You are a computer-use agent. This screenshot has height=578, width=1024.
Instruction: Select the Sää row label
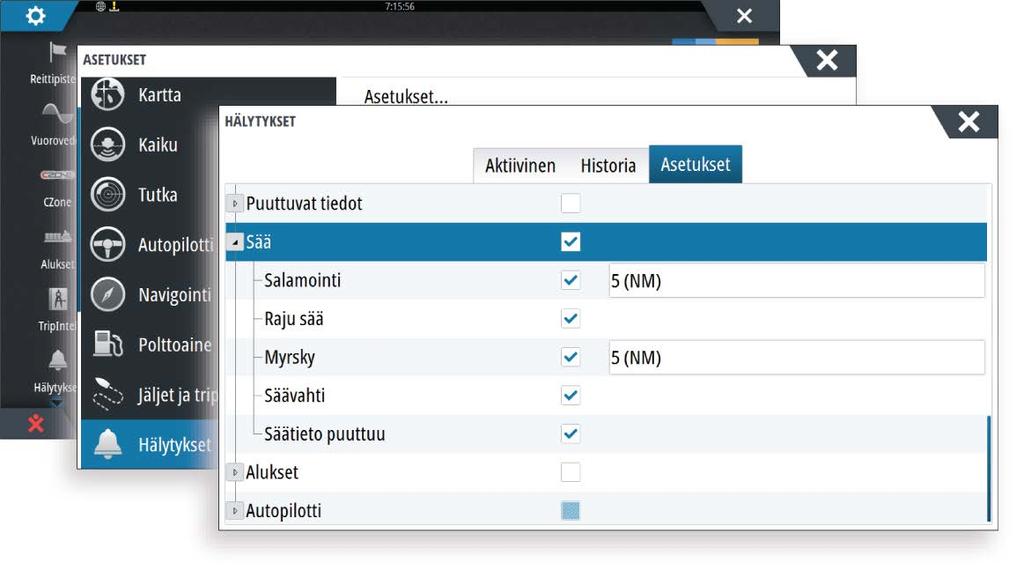tap(259, 242)
